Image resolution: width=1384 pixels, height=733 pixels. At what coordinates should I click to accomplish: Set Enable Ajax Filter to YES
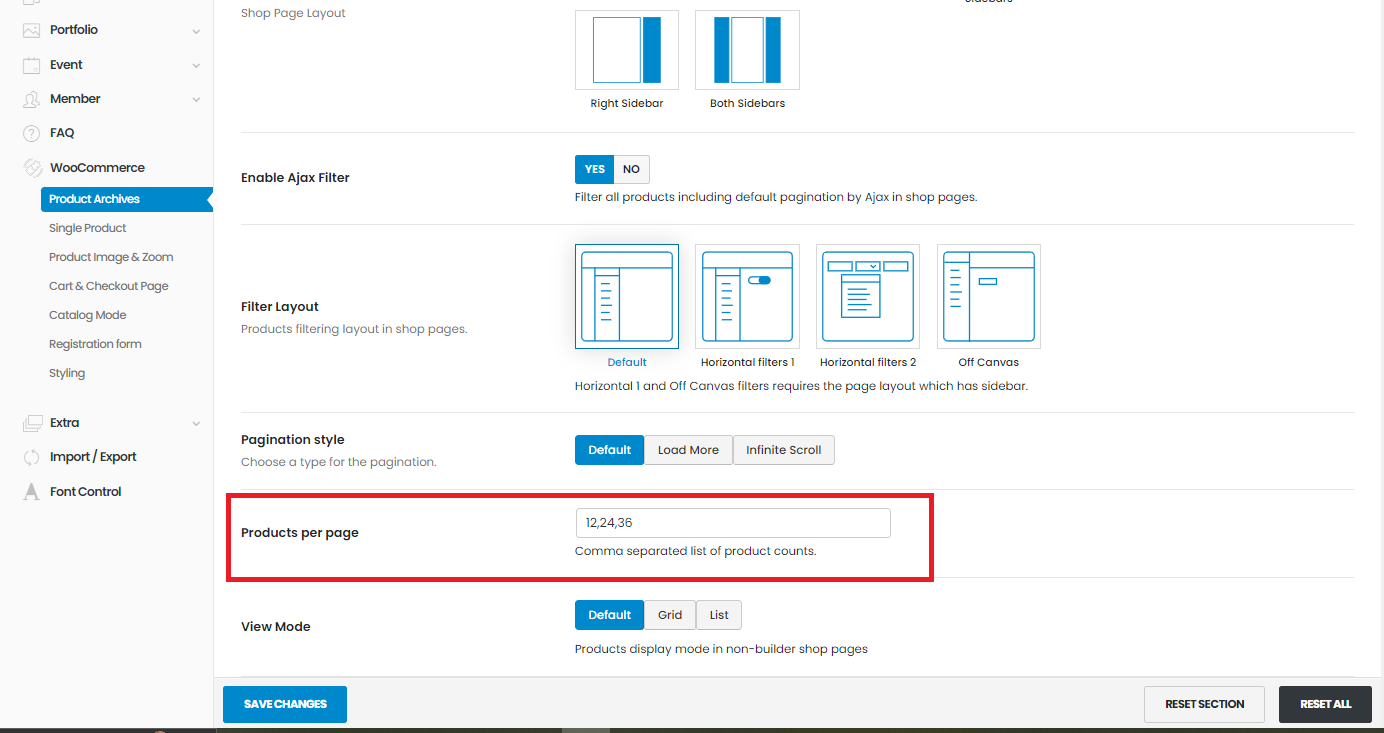595,169
